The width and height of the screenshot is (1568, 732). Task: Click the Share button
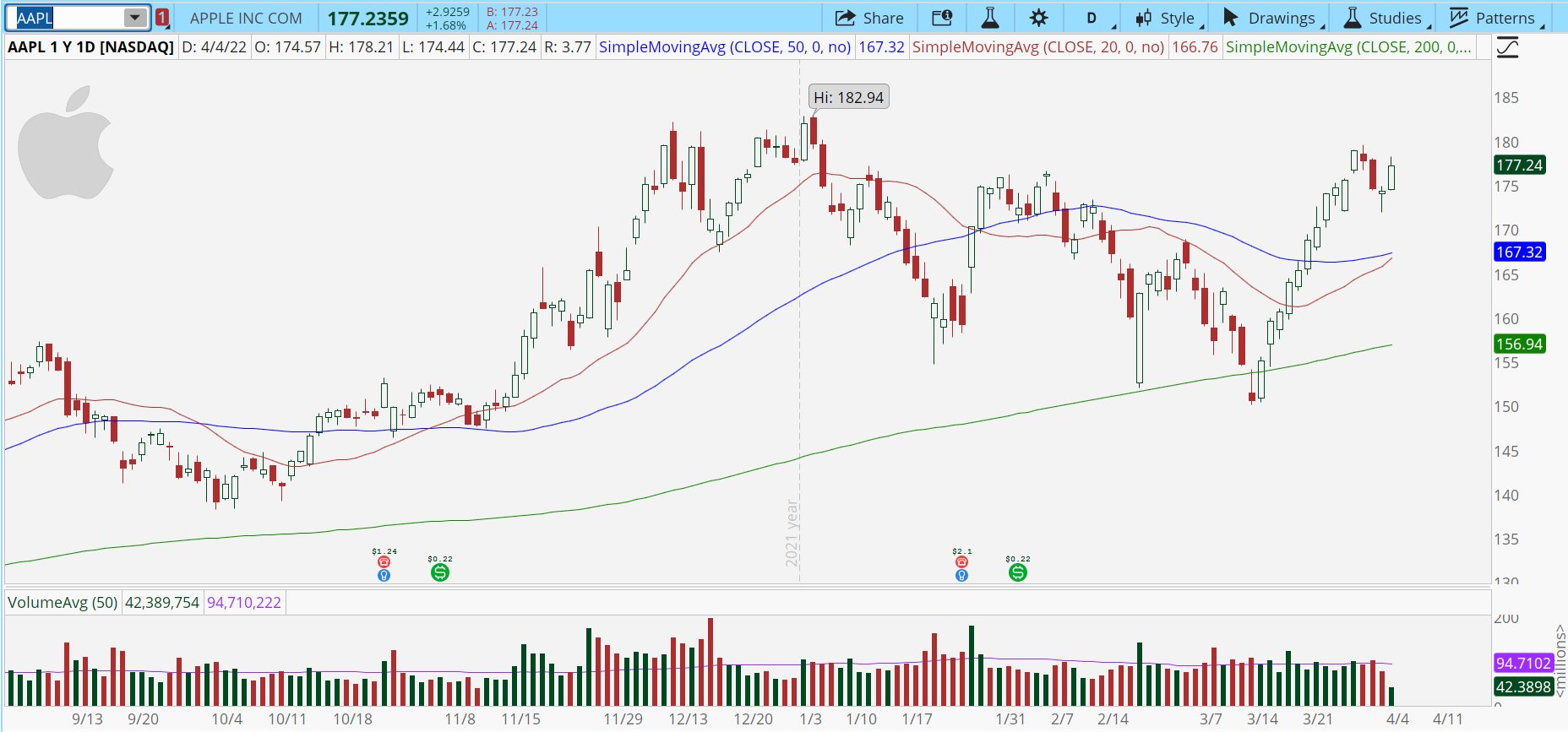coord(869,18)
